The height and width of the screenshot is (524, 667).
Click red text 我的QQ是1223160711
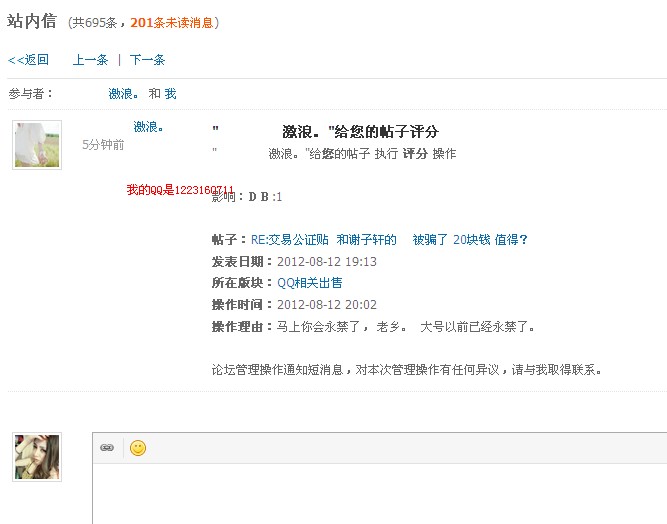180,190
